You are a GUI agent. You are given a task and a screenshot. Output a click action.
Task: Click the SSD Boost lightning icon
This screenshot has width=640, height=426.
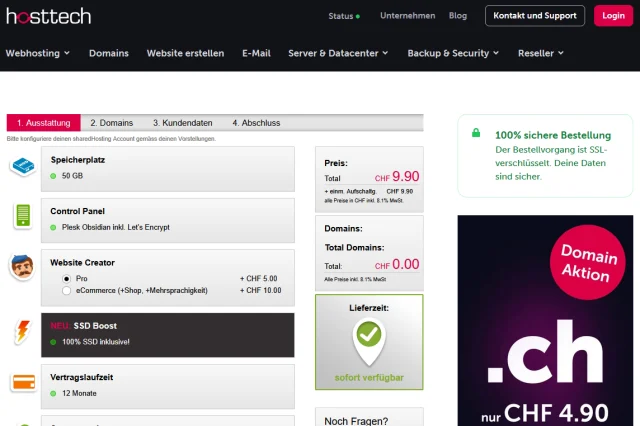[x=23, y=331]
